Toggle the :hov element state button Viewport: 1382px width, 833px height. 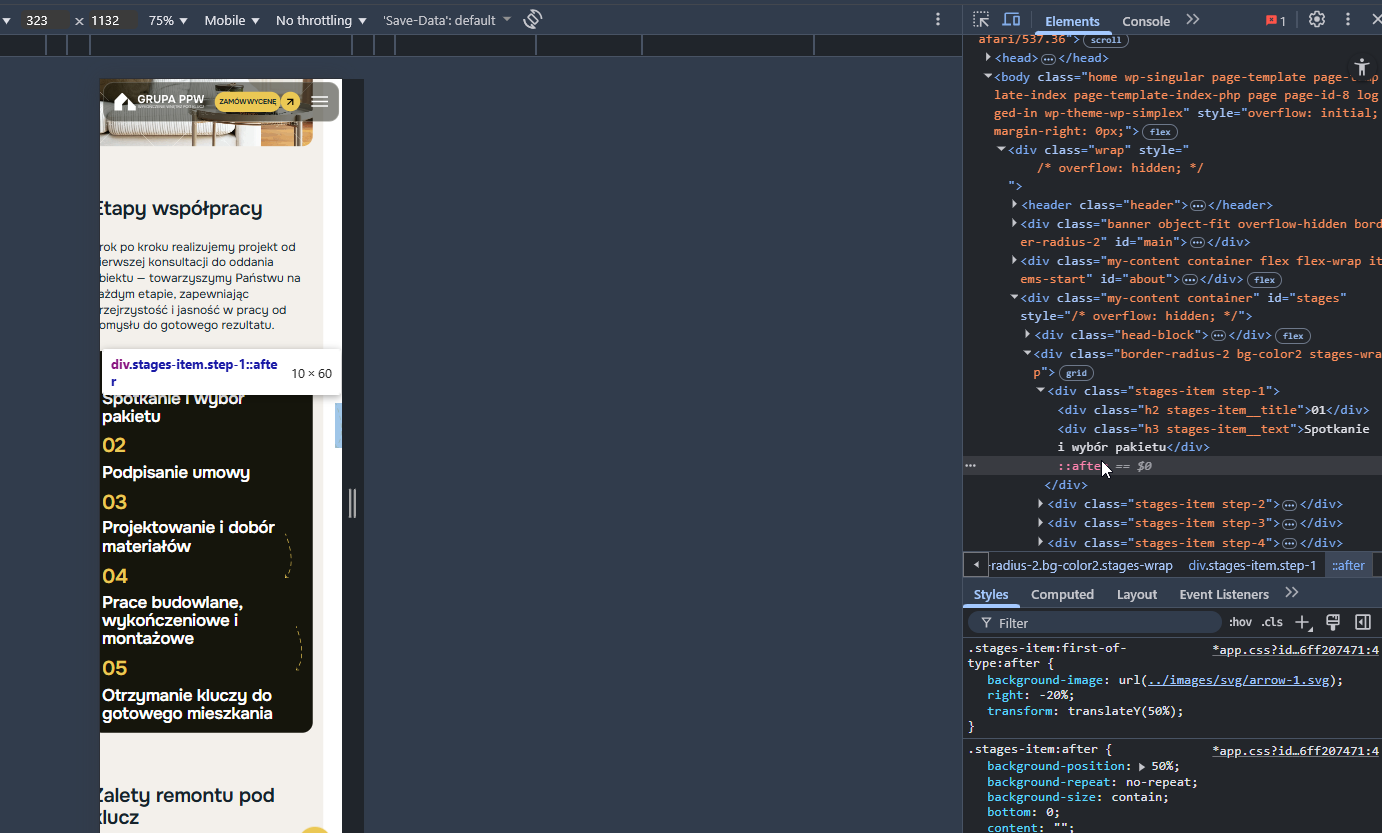click(1240, 622)
